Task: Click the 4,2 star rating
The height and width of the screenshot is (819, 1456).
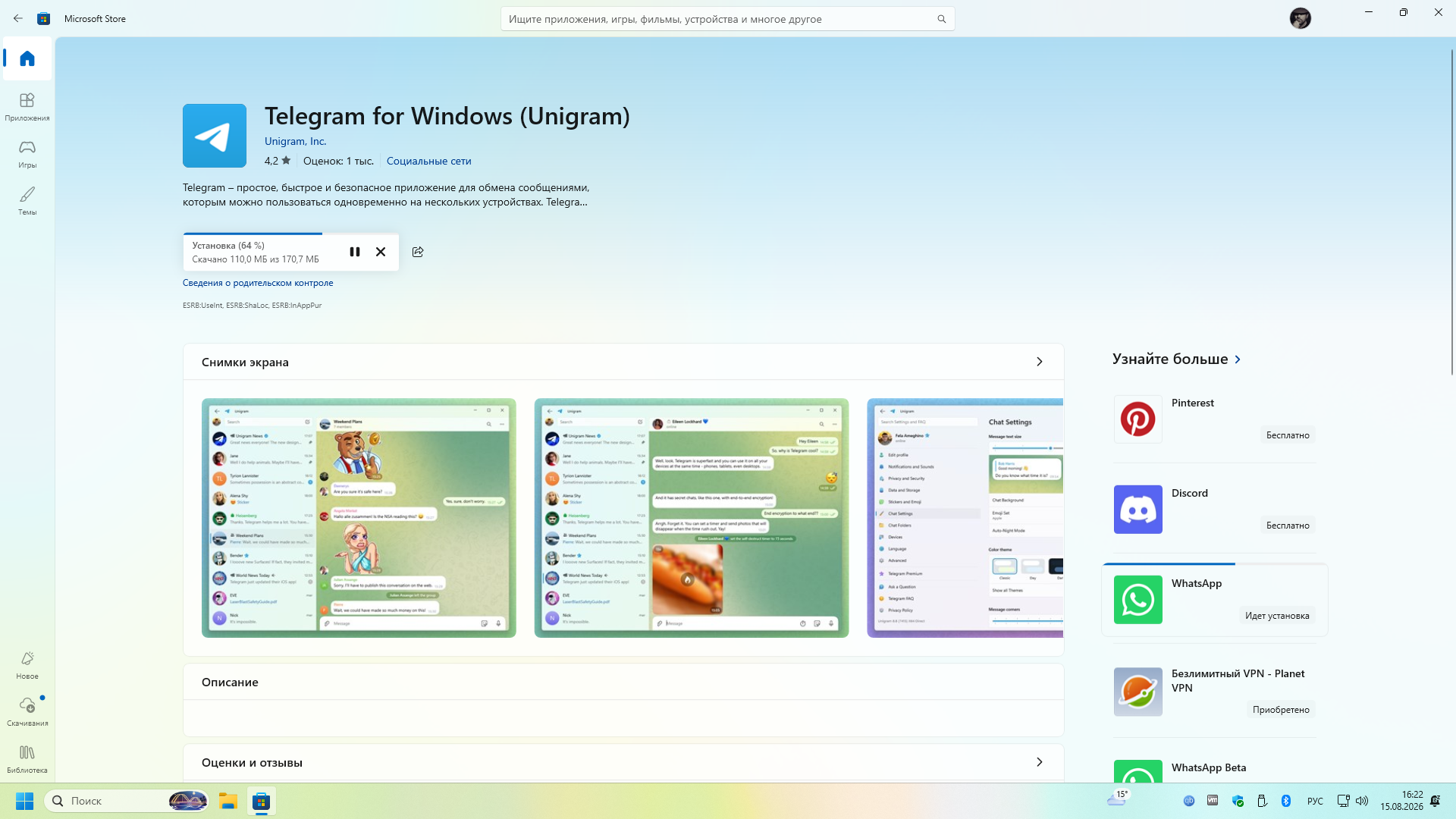Action: coord(278,161)
